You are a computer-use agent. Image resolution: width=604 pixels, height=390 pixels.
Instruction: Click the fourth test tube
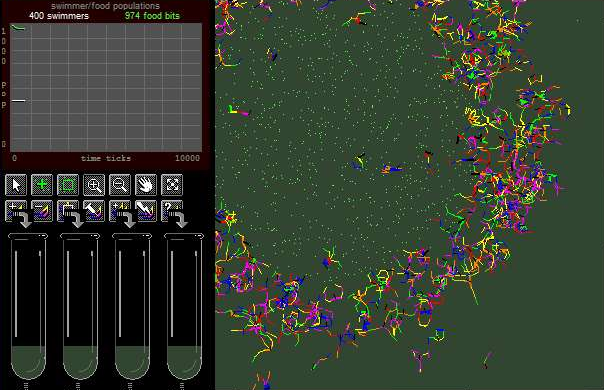pos(184,306)
